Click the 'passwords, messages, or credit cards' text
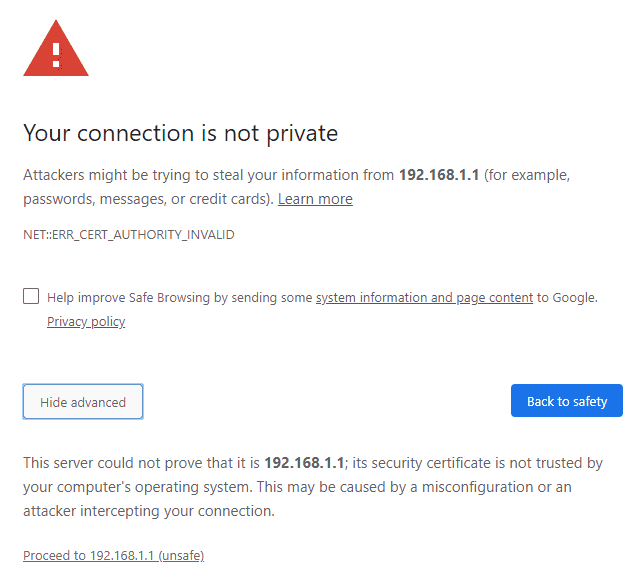 (149, 199)
